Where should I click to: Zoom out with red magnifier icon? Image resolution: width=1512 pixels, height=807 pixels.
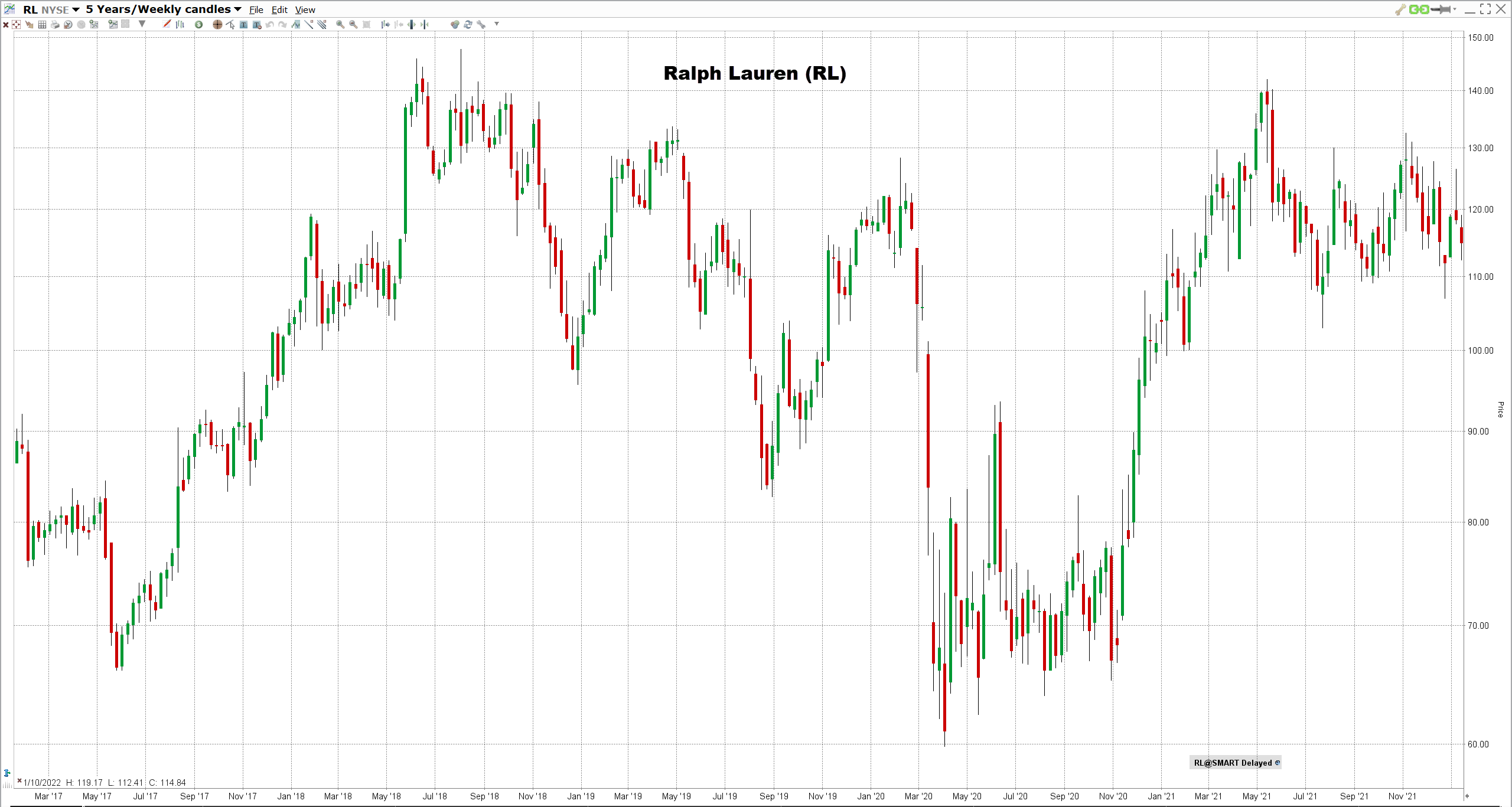[353, 25]
